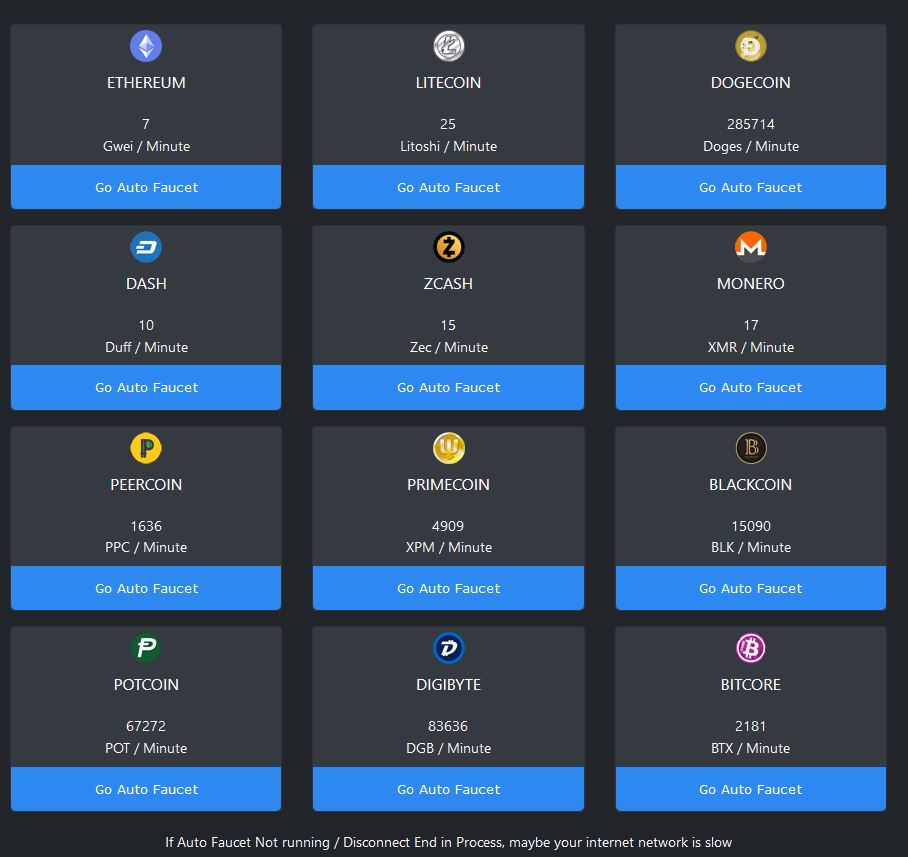The height and width of the screenshot is (857, 908).
Task: Select the PEERCOIN card title
Action: 146,485
